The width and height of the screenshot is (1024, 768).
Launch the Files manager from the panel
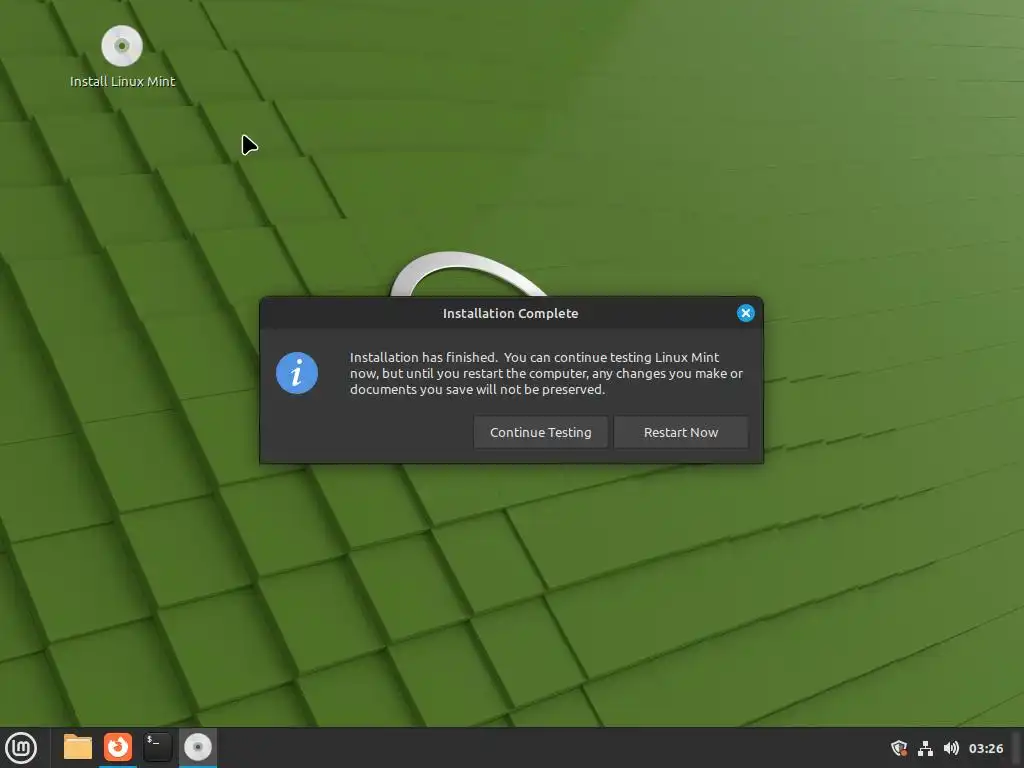point(78,747)
